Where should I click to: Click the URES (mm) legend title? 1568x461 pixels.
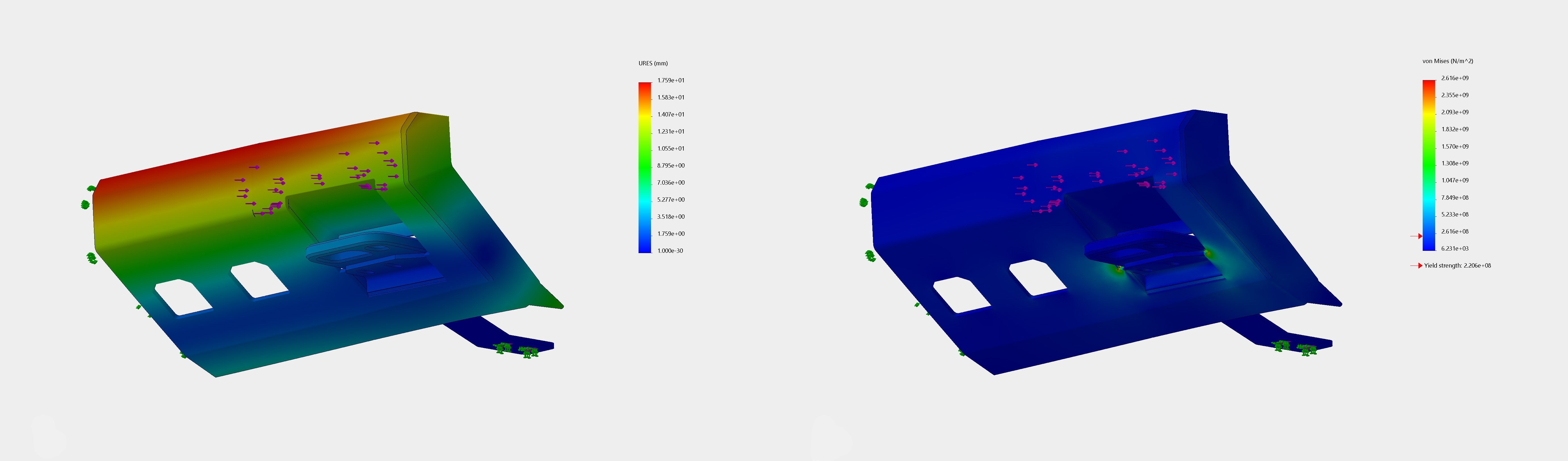point(652,63)
